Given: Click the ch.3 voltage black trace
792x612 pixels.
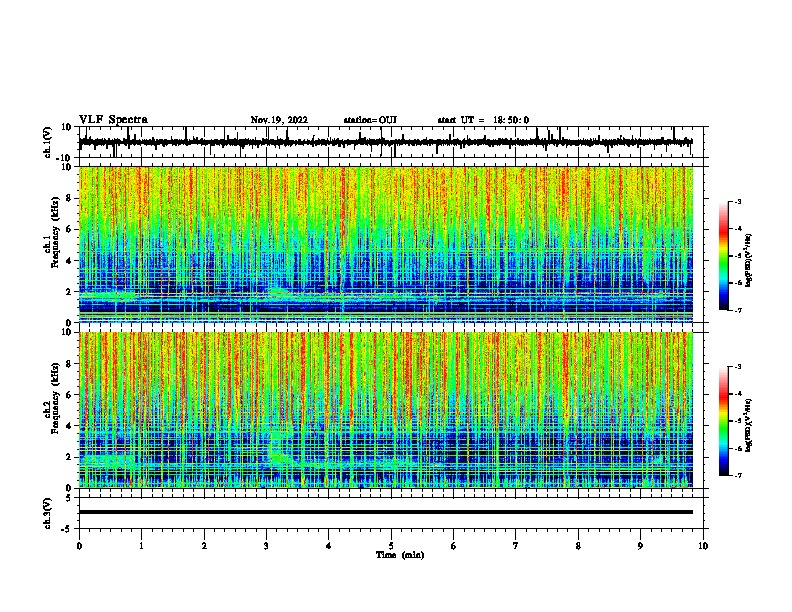Looking at the screenshot, I should (386, 512).
